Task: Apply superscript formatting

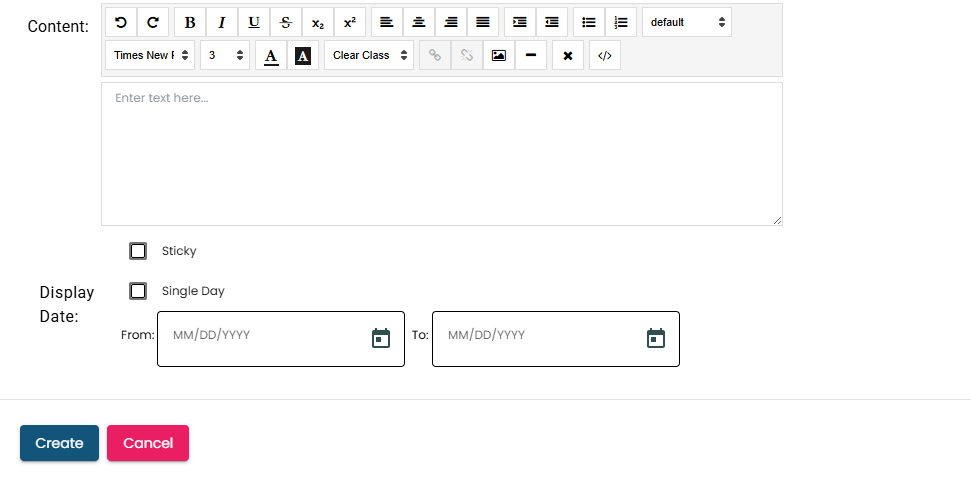Action: click(x=349, y=22)
